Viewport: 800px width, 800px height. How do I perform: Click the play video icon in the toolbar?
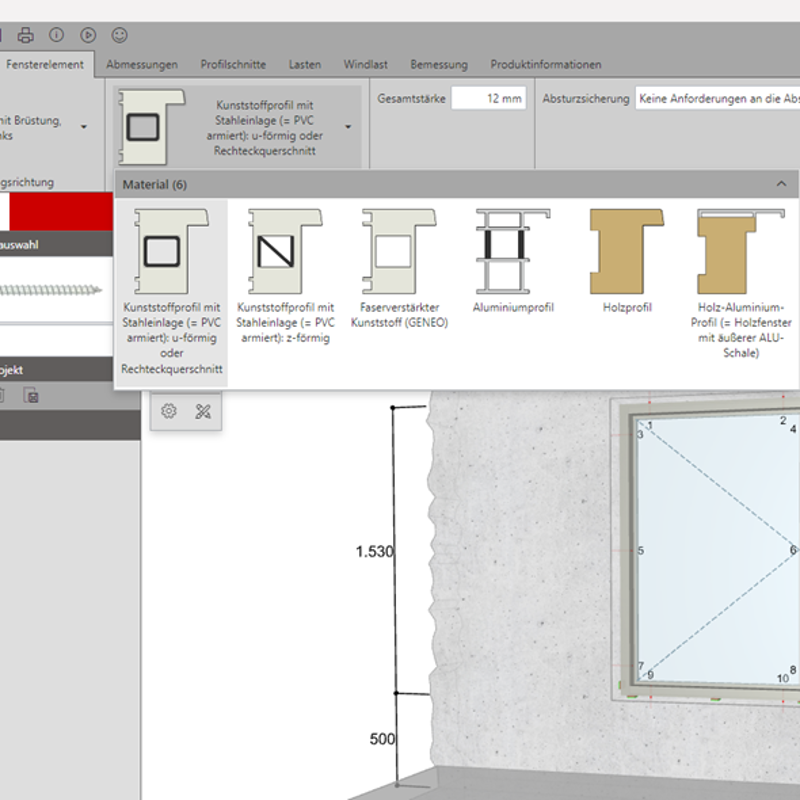(88, 35)
